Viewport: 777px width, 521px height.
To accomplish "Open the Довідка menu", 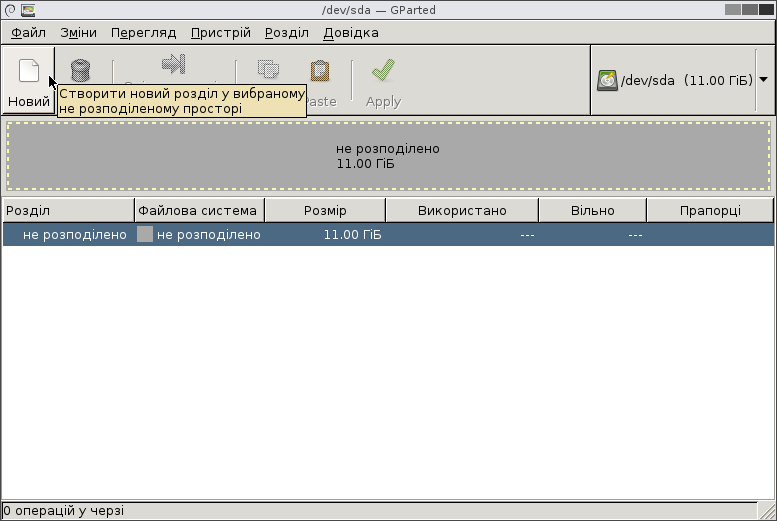I will click(x=350, y=32).
